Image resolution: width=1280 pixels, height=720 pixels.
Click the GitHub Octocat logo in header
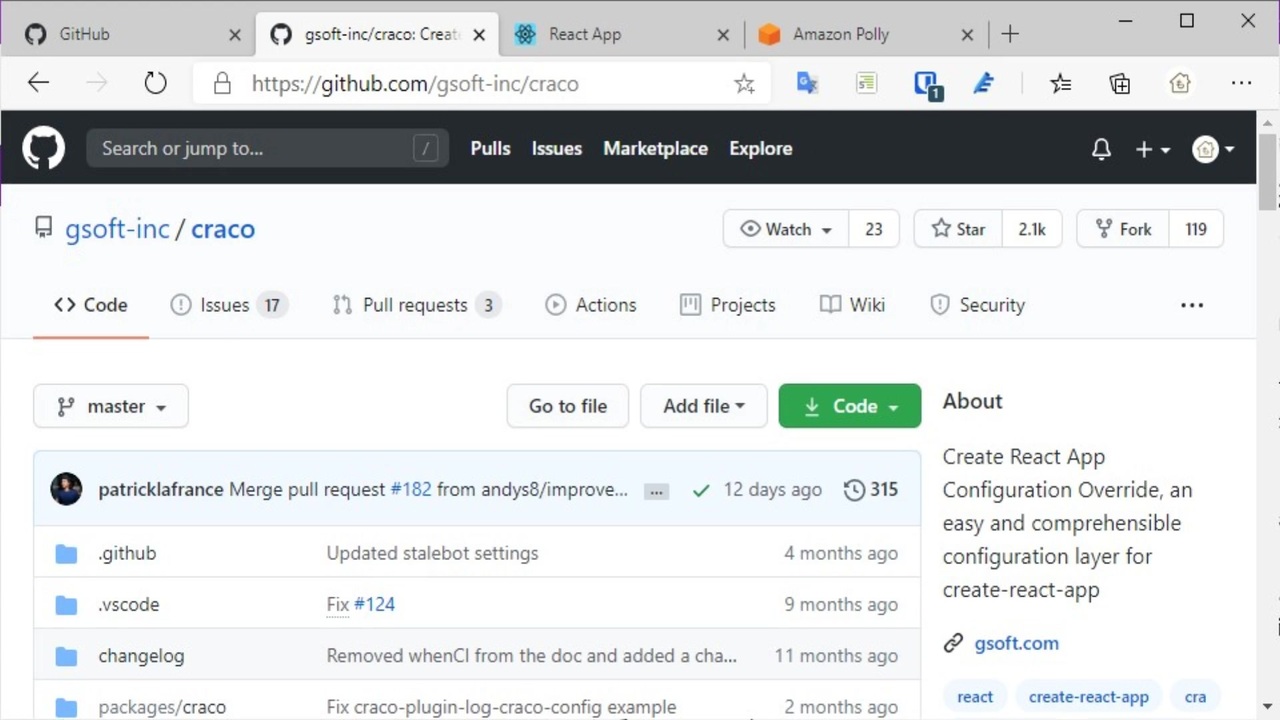click(44, 149)
